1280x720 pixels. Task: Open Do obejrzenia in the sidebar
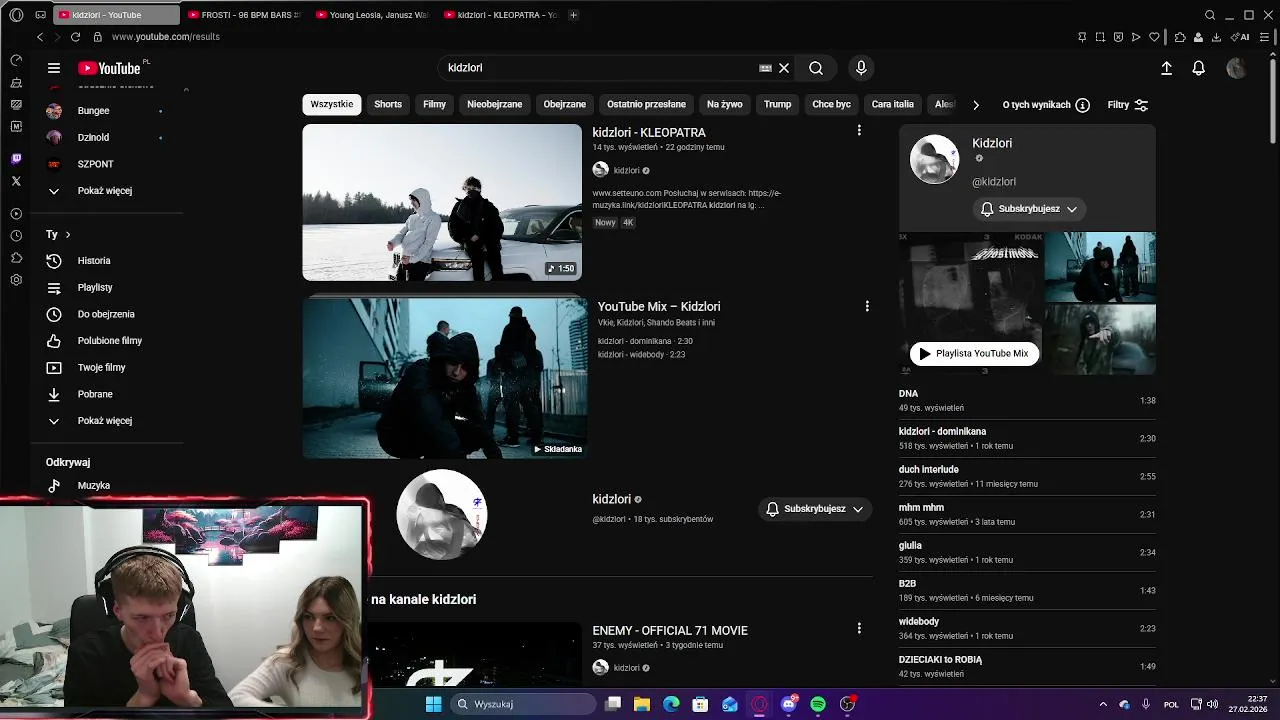(108, 314)
